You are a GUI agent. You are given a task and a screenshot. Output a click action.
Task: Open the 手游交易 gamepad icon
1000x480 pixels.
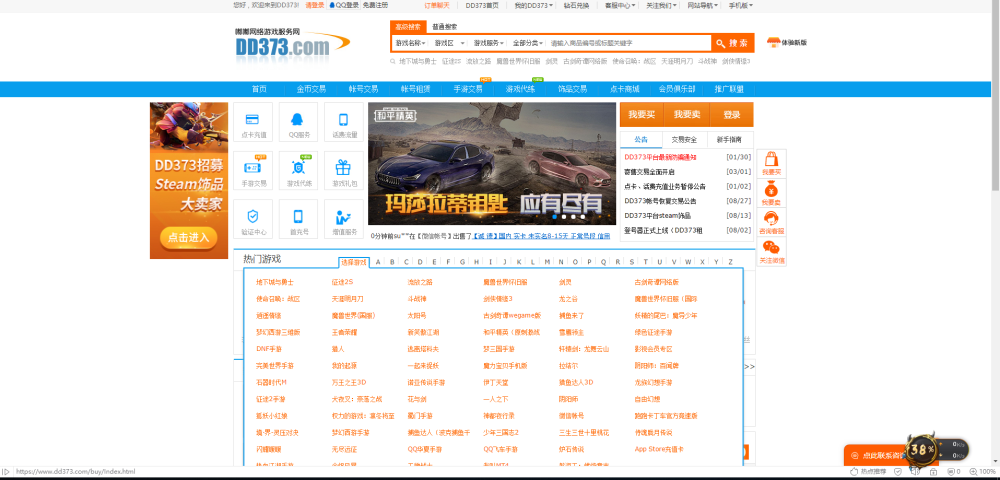[x=253, y=170]
